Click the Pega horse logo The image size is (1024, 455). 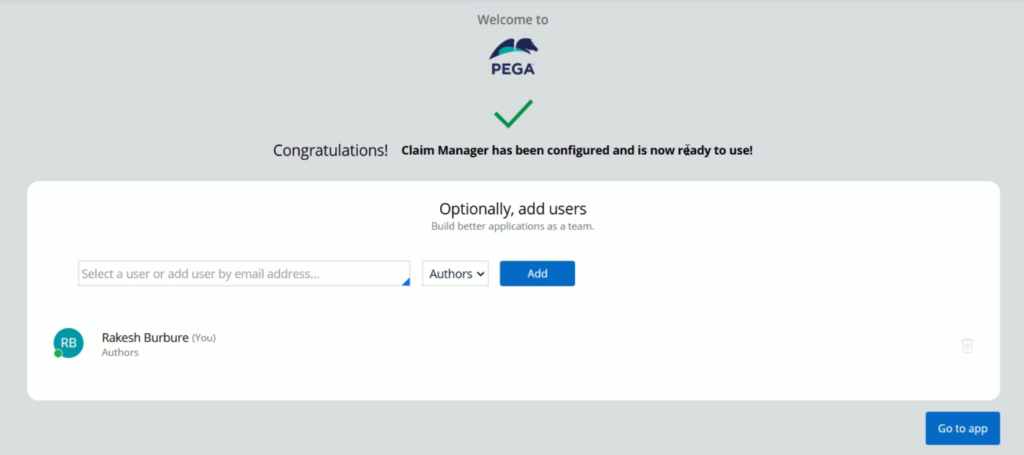click(x=514, y=49)
